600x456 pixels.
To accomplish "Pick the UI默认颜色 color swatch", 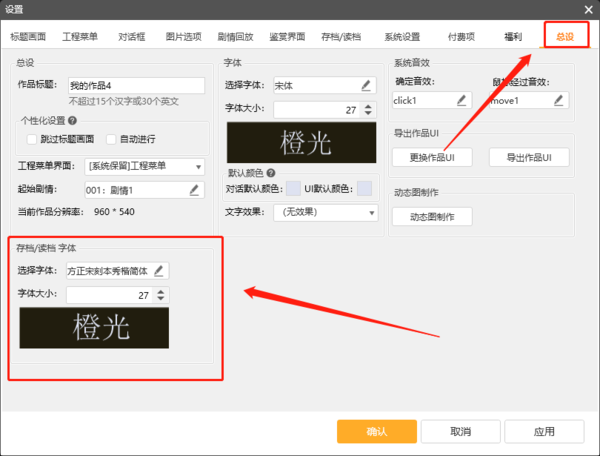I will pyautogui.click(x=364, y=189).
